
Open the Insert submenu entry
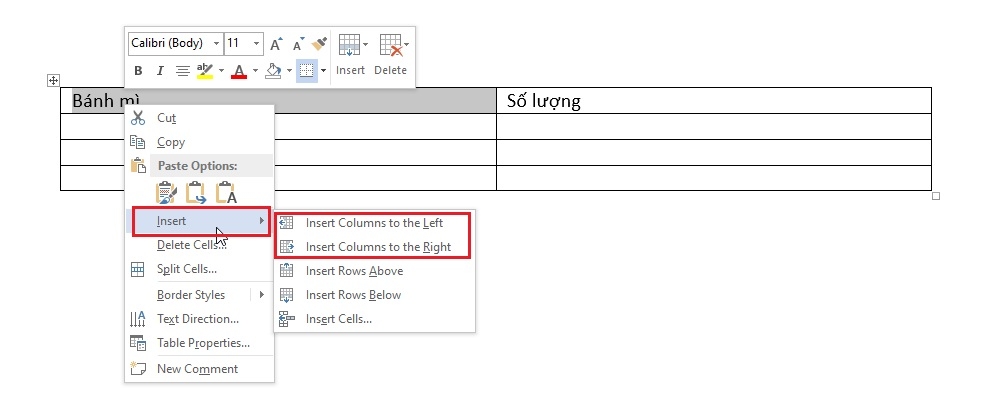pyautogui.click(x=201, y=221)
